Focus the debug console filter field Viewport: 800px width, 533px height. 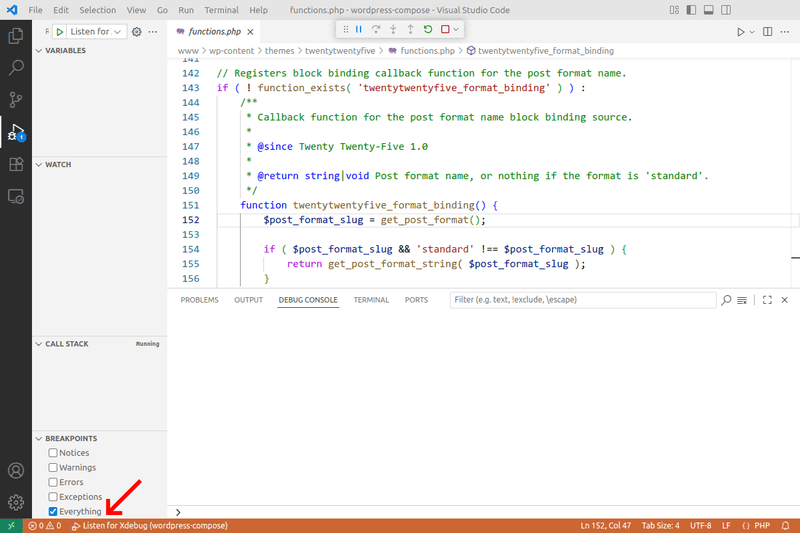point(583,300)
